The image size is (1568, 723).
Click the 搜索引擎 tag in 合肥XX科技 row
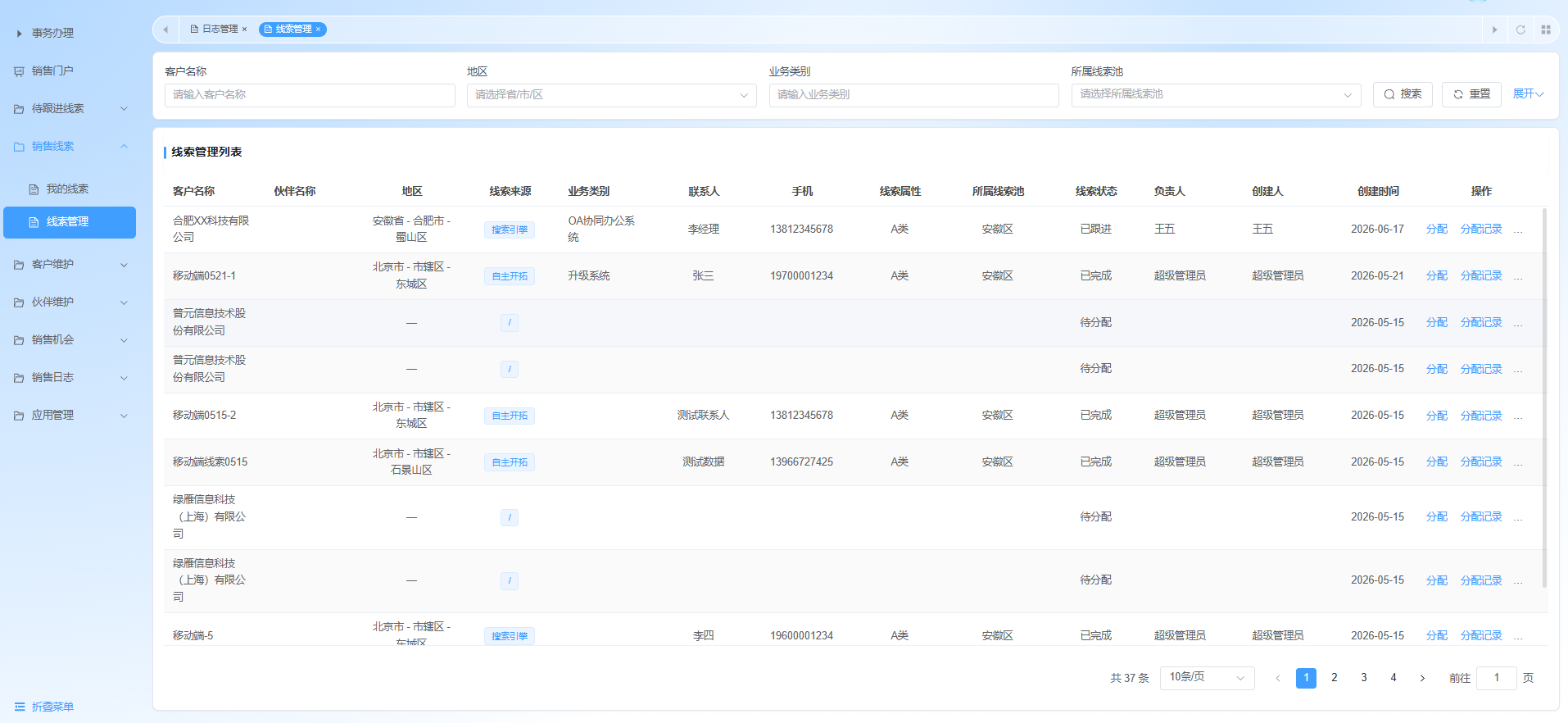[x=510, y=230]
